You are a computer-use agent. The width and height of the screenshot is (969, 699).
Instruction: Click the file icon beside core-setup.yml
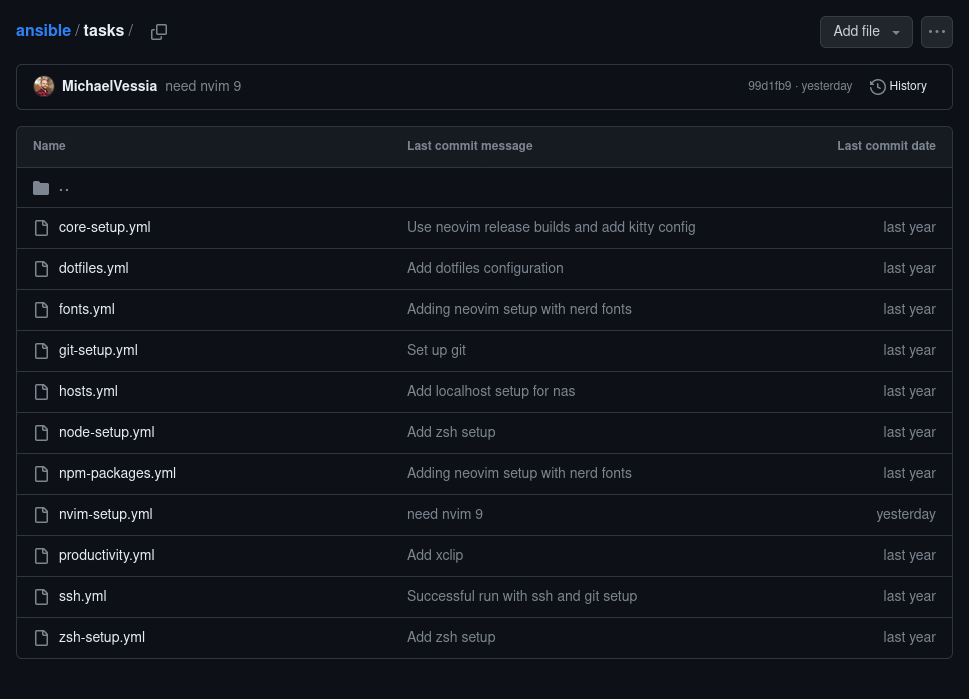(41, 228)
